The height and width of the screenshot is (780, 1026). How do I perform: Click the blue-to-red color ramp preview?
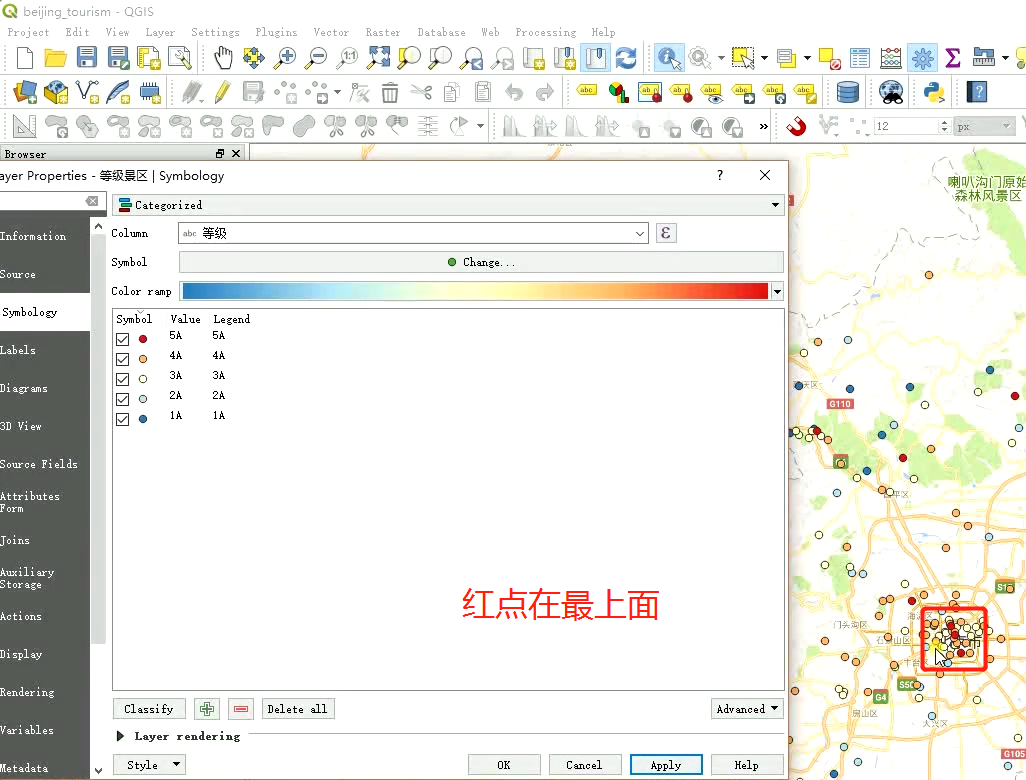(x=470, y=291)
